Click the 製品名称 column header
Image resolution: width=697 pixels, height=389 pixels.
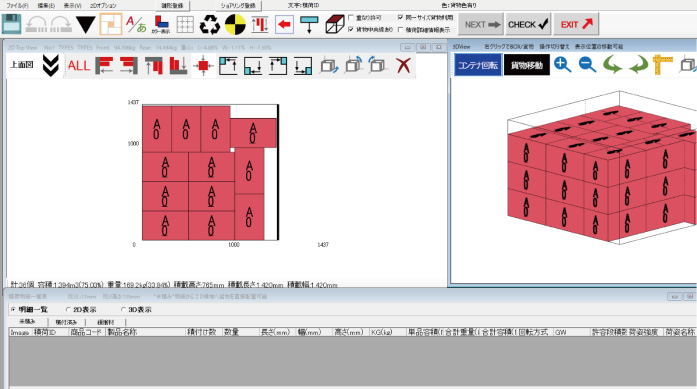(x=122, y=332)
